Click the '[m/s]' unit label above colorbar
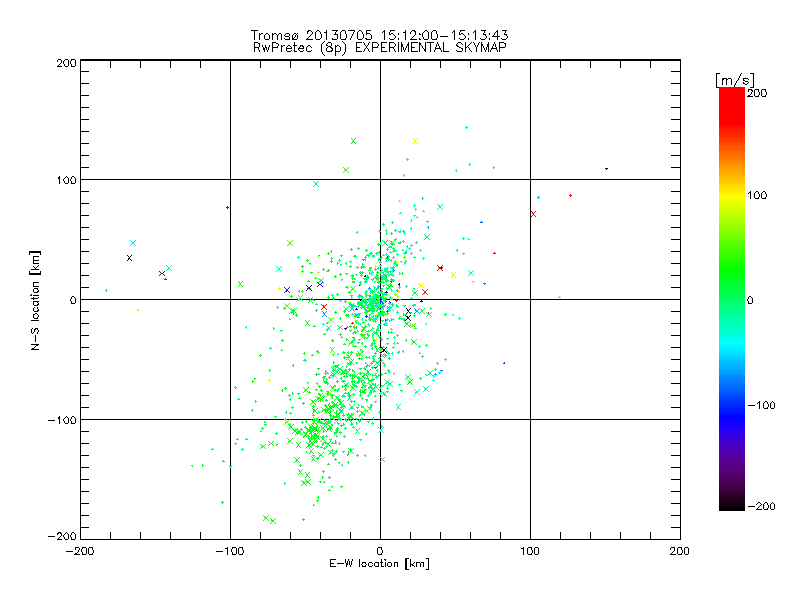The height and width of the screenshot is (600, 800). pyautogui.click(x=735, y=80)
